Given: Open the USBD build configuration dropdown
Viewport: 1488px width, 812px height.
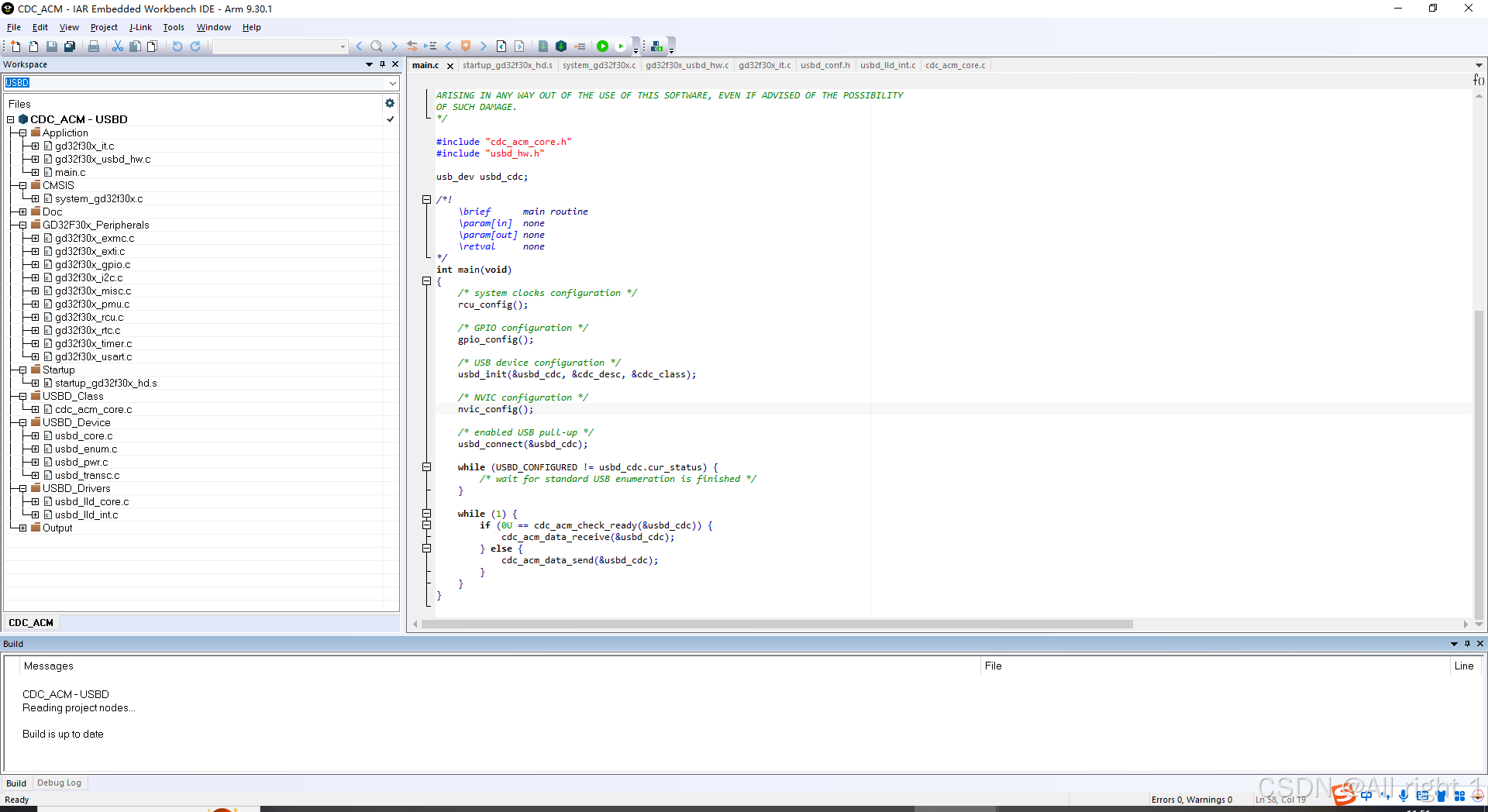Looking at the screenshot, I should coord(392,83).
